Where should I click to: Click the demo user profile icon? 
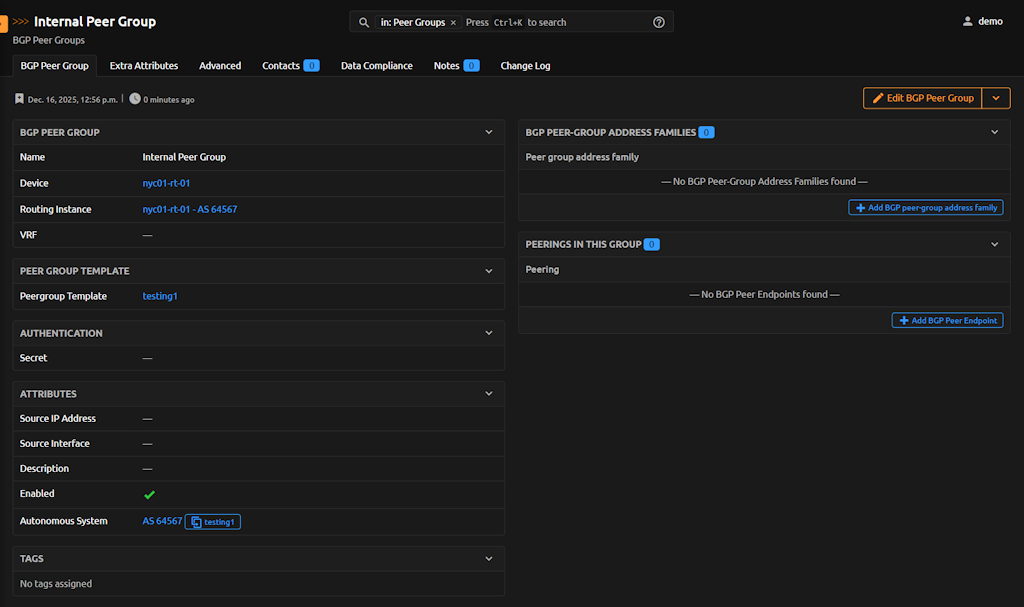[x=967, y=21]
